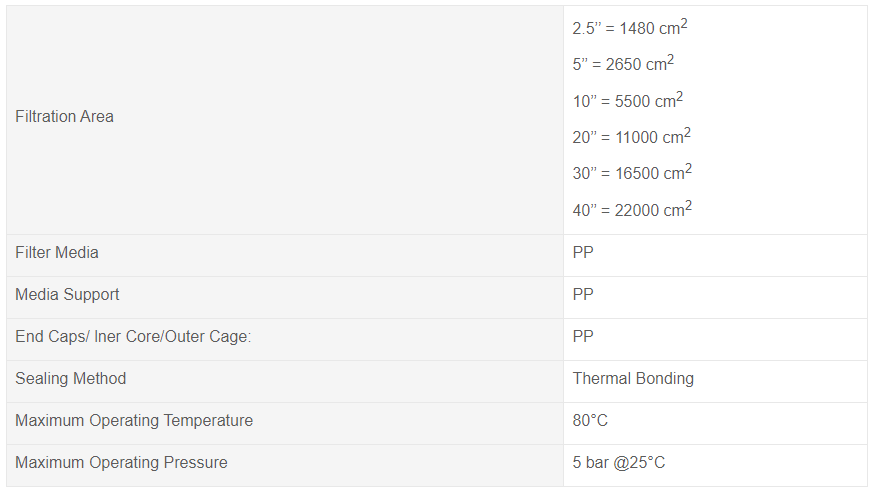Click the Media Support row label
The width and height of the screenshot is (875, 491).
[67, 295]
